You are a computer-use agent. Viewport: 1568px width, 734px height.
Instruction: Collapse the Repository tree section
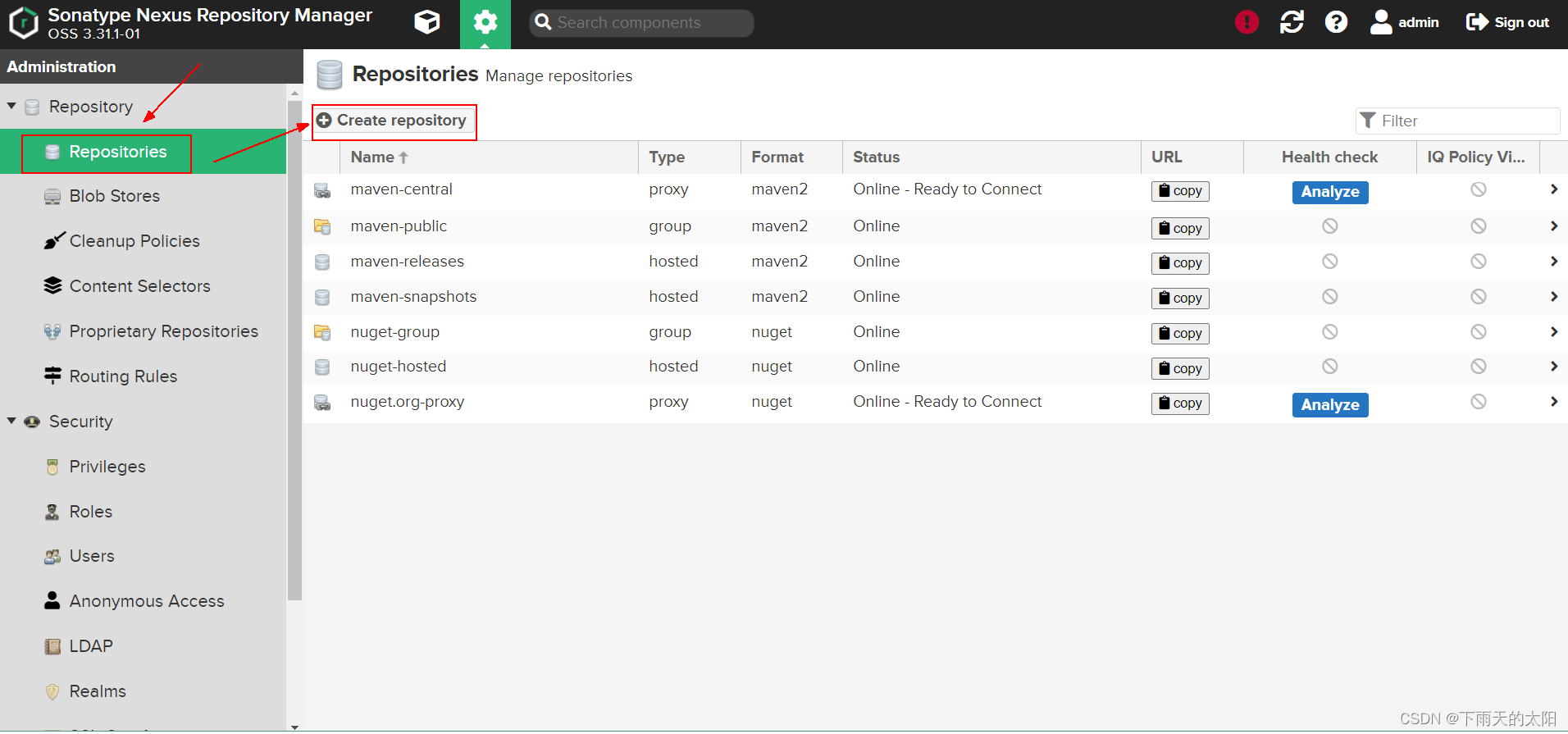click(x=11, y=106)
